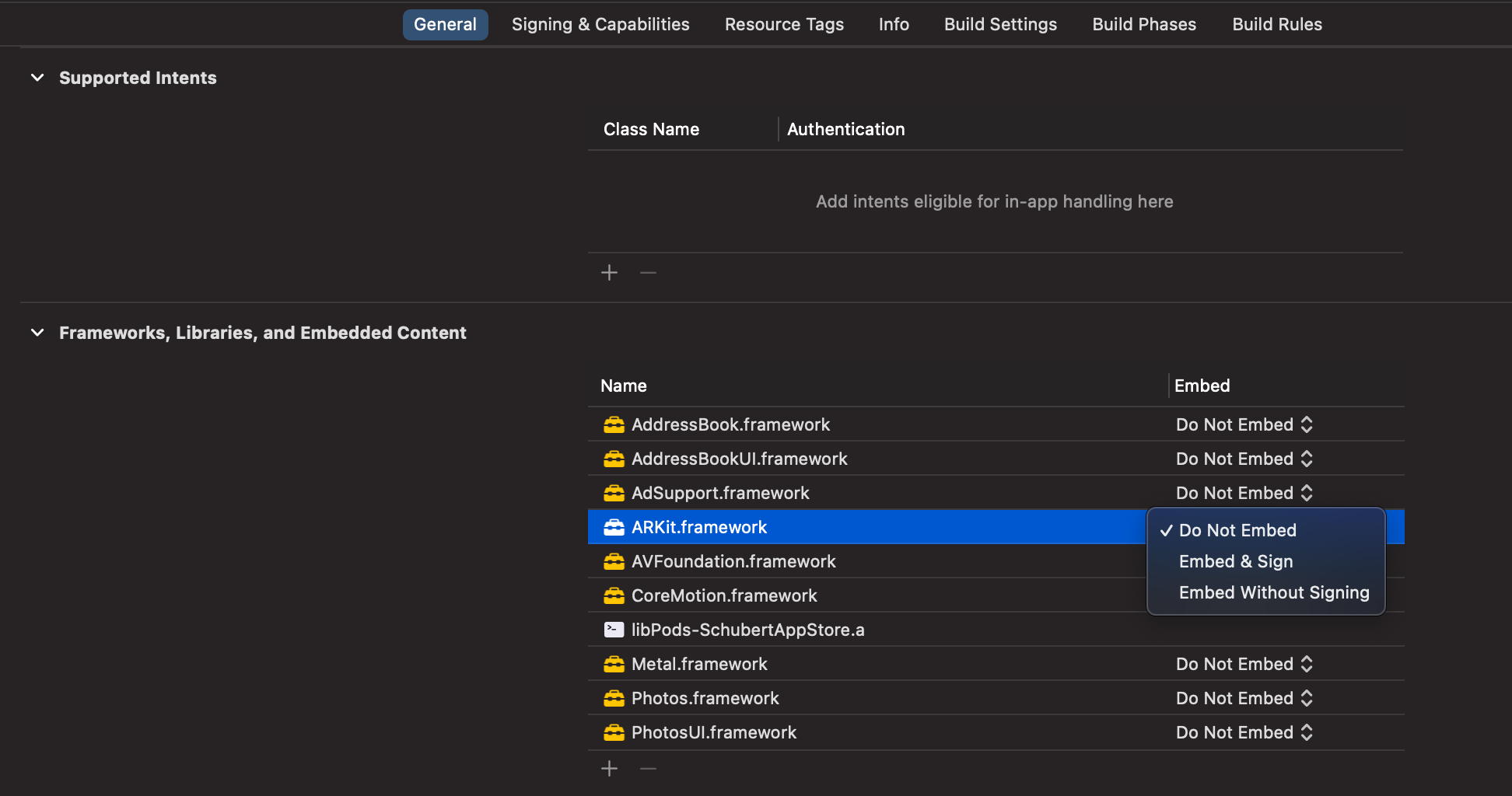Collapse the Supported Intents section

point(37,78)
